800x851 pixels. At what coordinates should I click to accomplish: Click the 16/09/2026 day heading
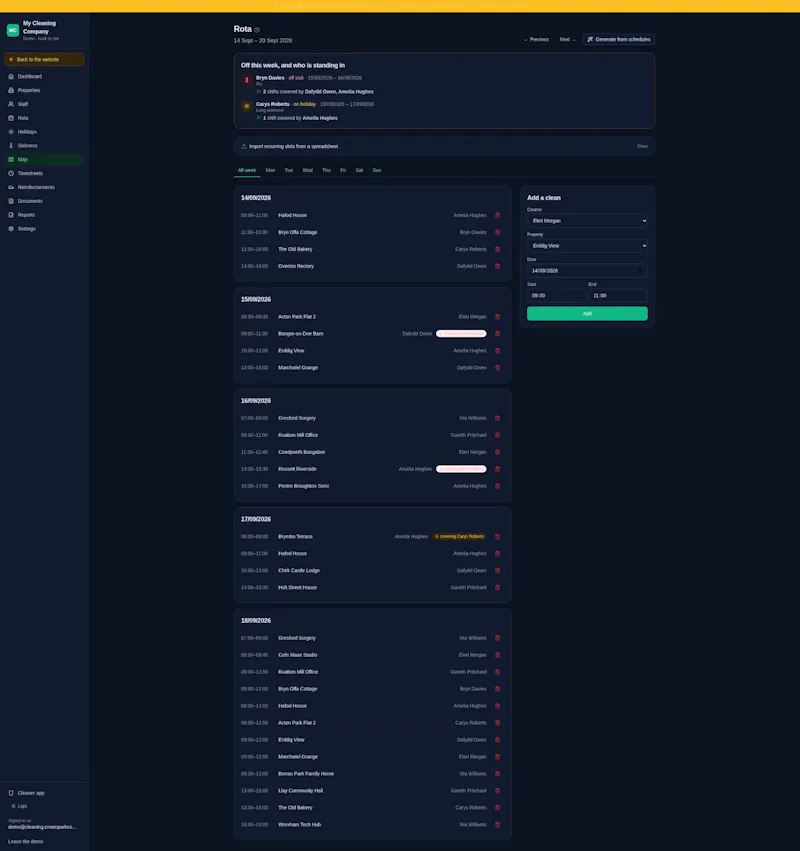point(256,401)
